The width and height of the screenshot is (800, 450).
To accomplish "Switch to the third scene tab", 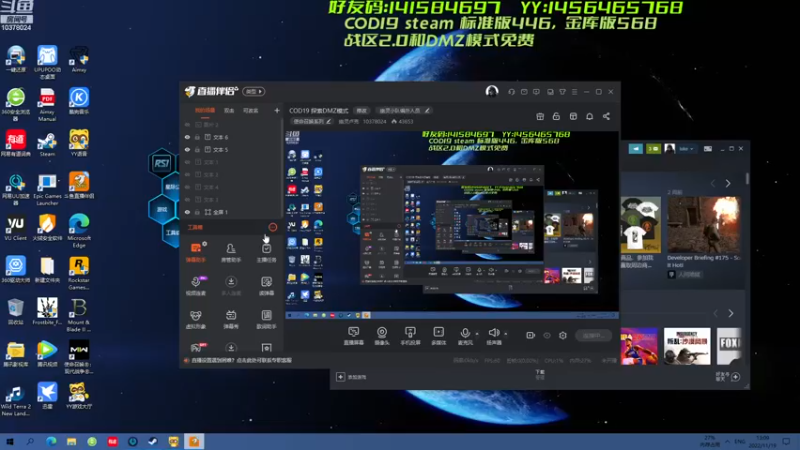I will (251, 110).
